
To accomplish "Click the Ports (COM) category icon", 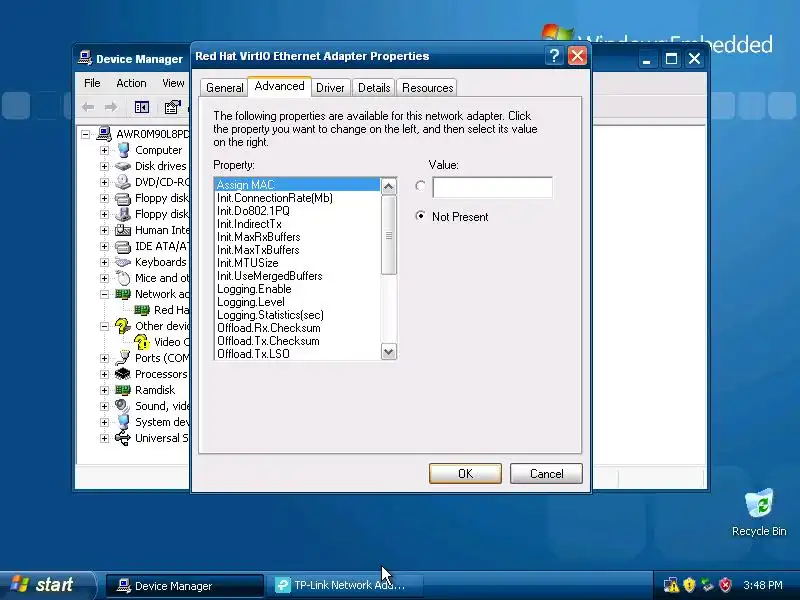I will tap(123, 358).
